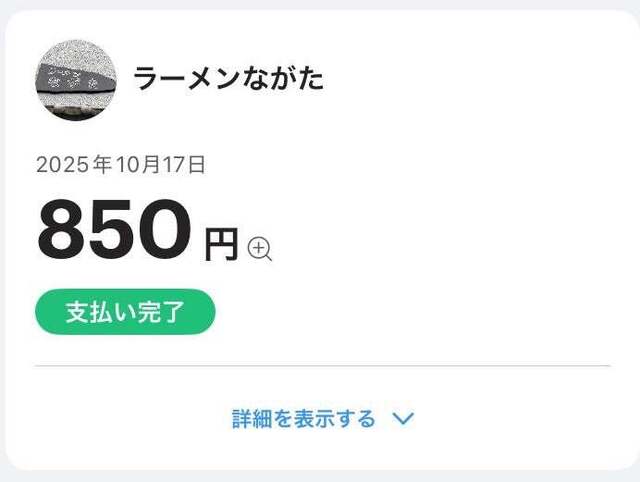
Task: Tap the ラーメンながた shop avatar
Action: [x=76, y=80]
